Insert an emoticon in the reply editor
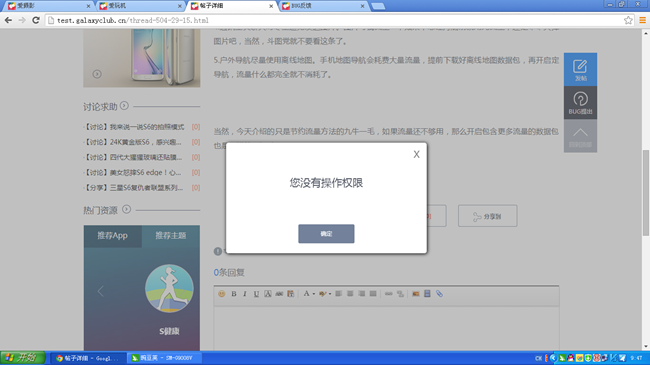The height and width of the screenshot is (365, 650). 222,294
